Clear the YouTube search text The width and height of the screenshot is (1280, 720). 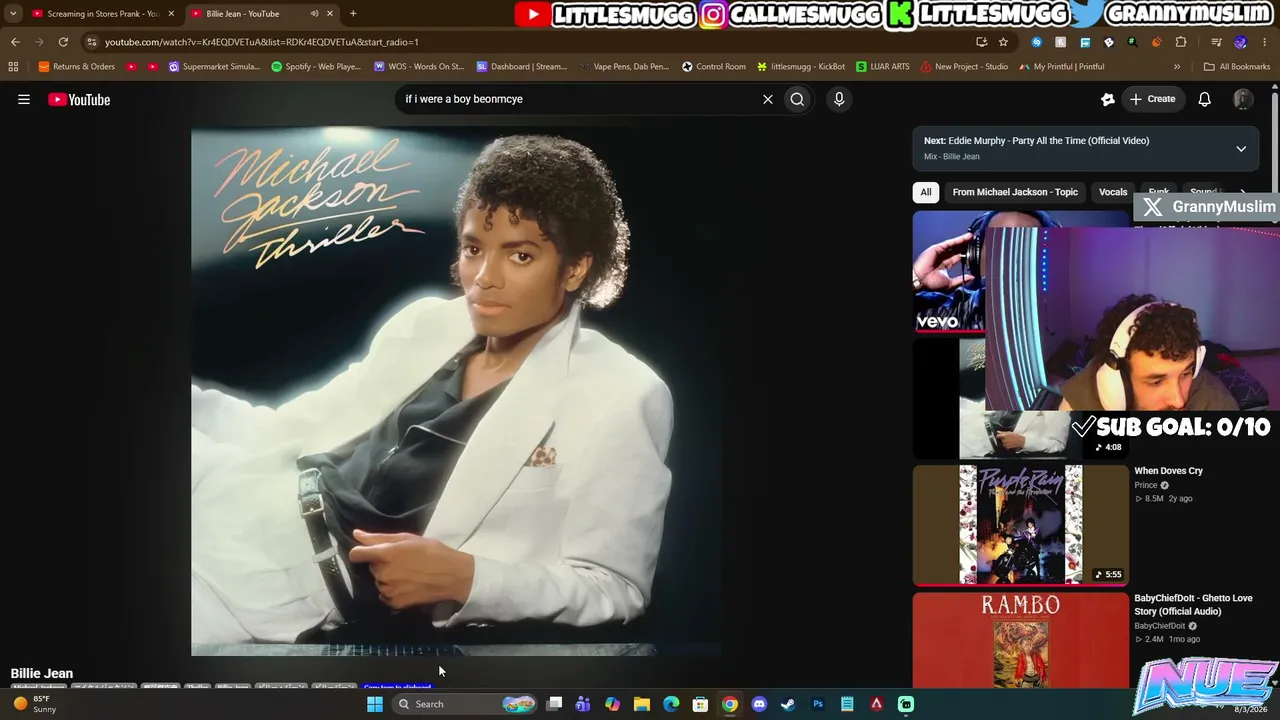(x=768, y=99)
